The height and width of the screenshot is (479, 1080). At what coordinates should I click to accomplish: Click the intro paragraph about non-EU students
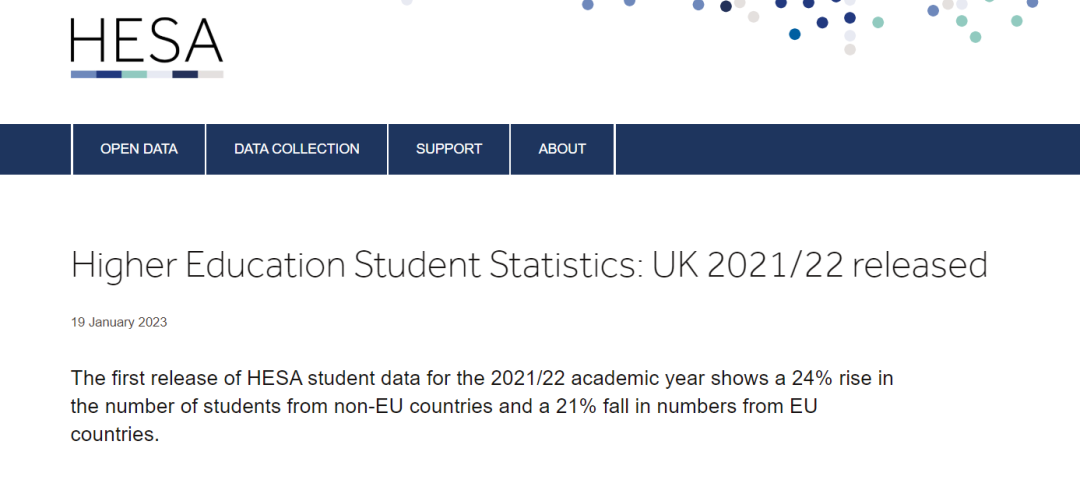[481, 407]
